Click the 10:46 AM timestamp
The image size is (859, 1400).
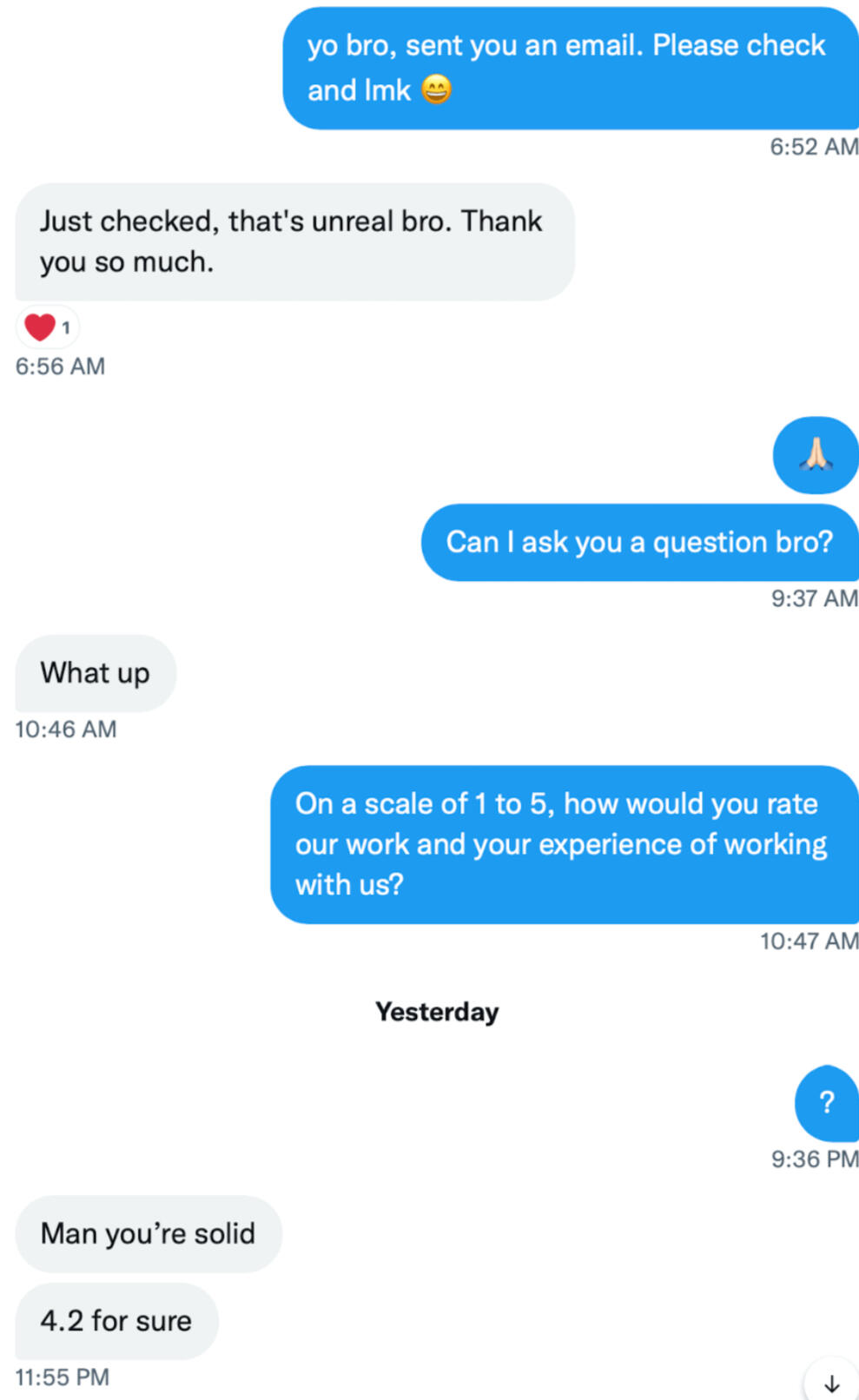click(65, 730)
